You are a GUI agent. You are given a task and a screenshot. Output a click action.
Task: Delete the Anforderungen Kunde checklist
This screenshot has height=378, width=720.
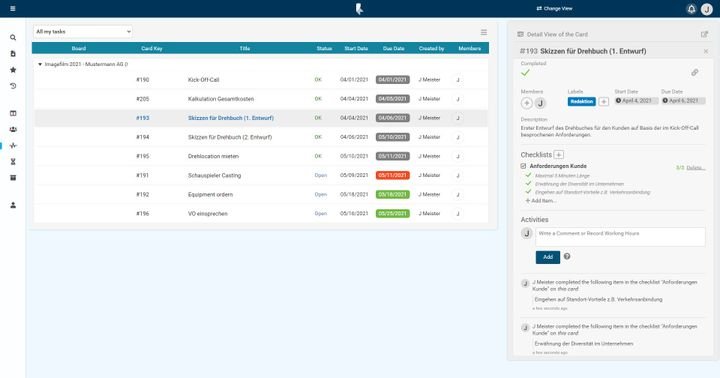(x=696, y=168)
